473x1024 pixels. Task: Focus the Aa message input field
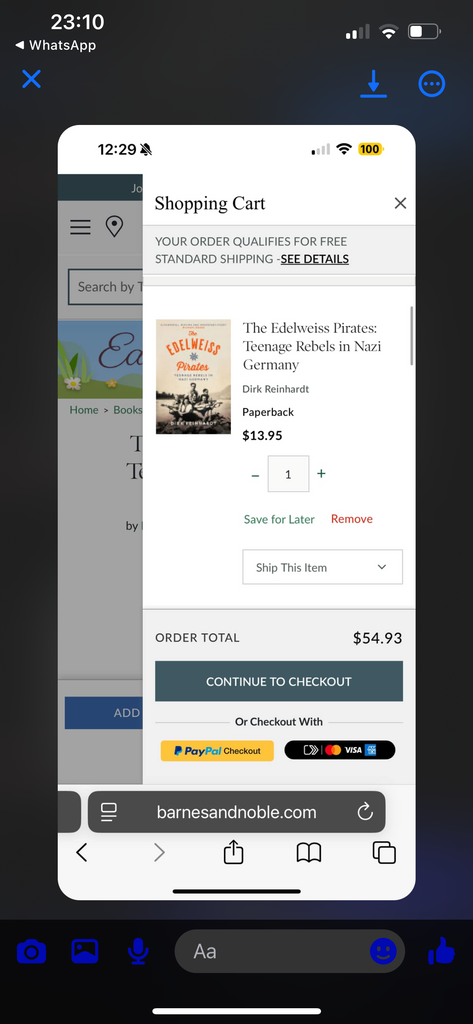tap(289, 951)
